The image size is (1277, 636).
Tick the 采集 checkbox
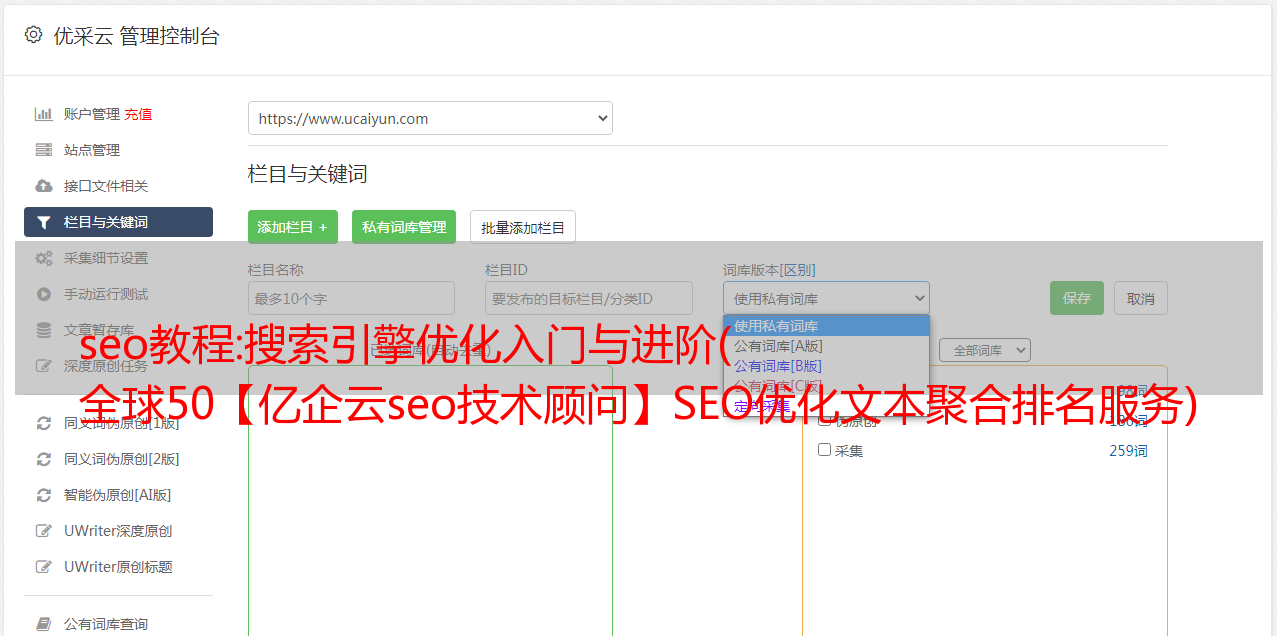(x=825, y=450)
